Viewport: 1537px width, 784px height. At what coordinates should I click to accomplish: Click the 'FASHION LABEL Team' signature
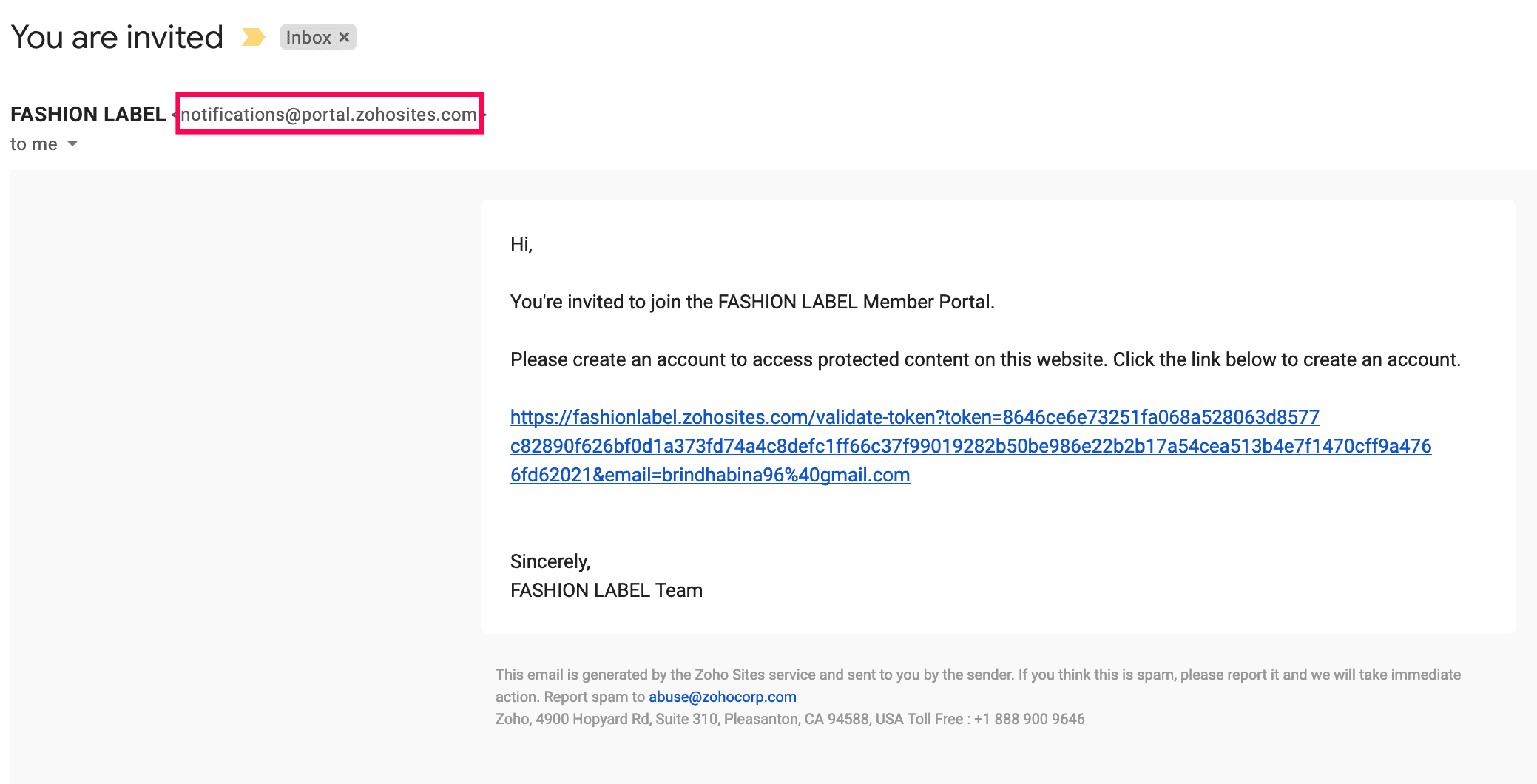click(x=606, y=590)
